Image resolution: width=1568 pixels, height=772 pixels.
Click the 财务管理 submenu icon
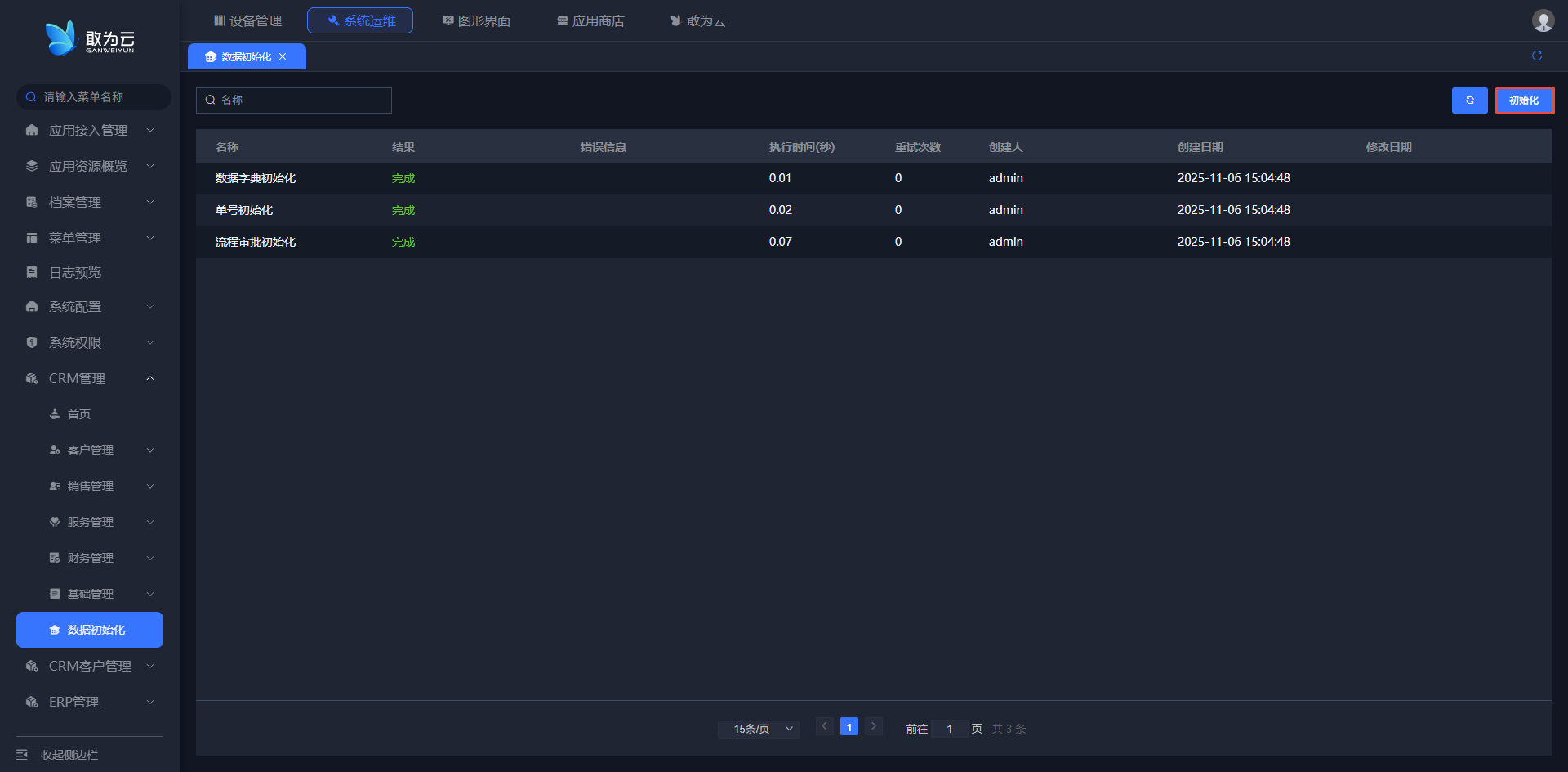[55, 558]
